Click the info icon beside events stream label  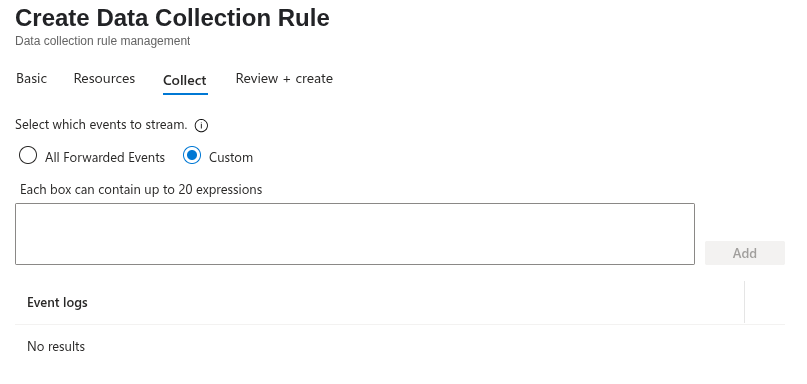pyautogui.click(x=202, y=126)
